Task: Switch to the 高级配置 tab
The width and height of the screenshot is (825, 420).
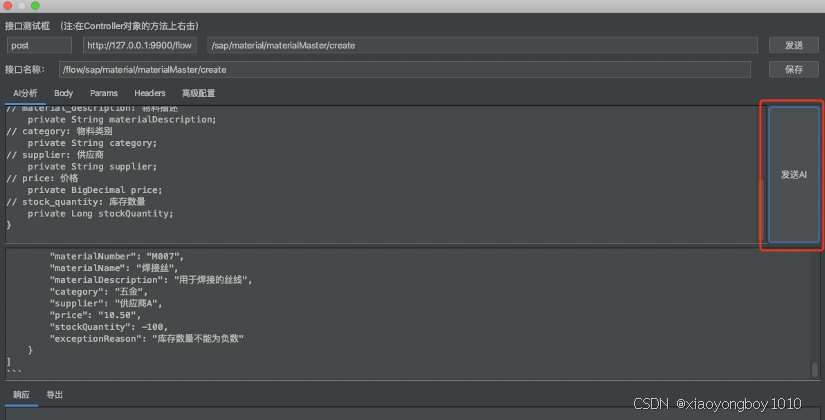Action: click(x=198, y=93)
